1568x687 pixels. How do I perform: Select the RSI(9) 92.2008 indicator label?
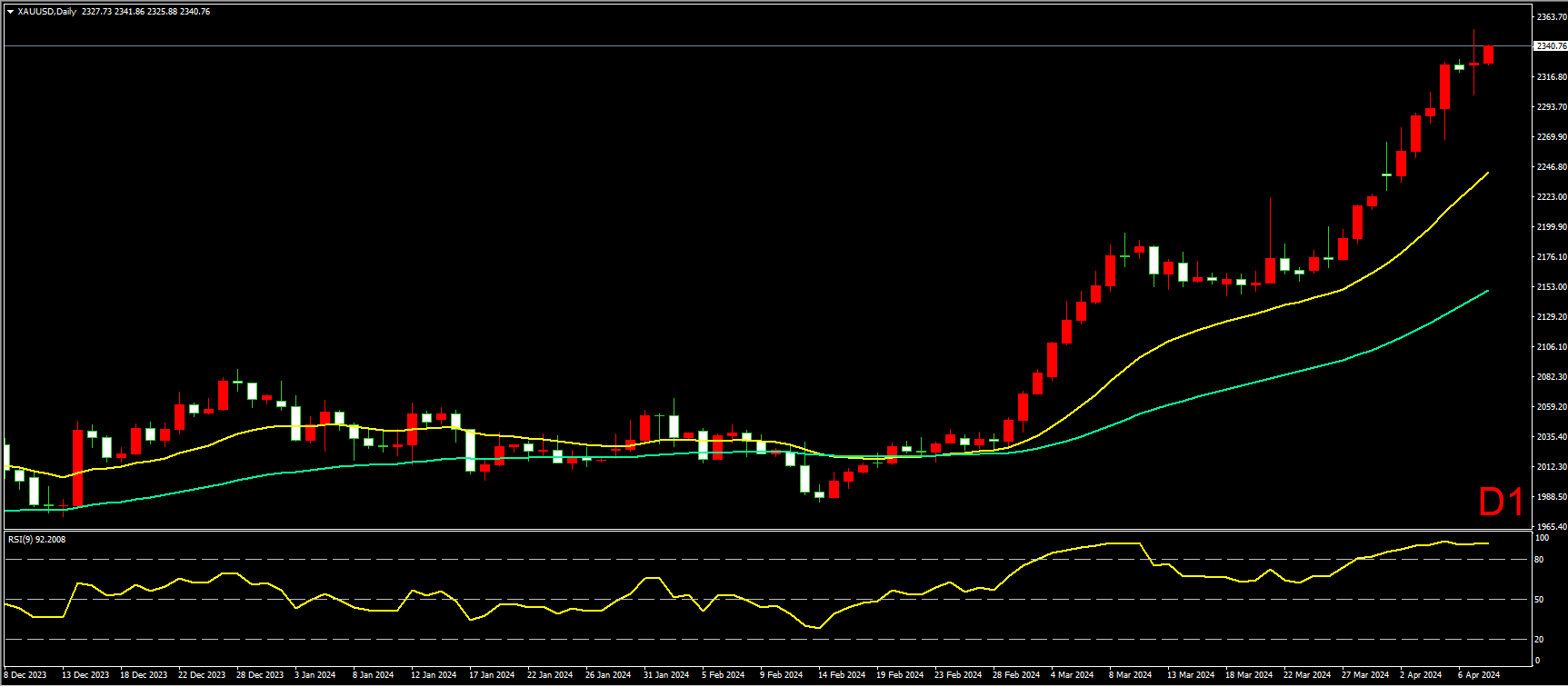point(36,539)
